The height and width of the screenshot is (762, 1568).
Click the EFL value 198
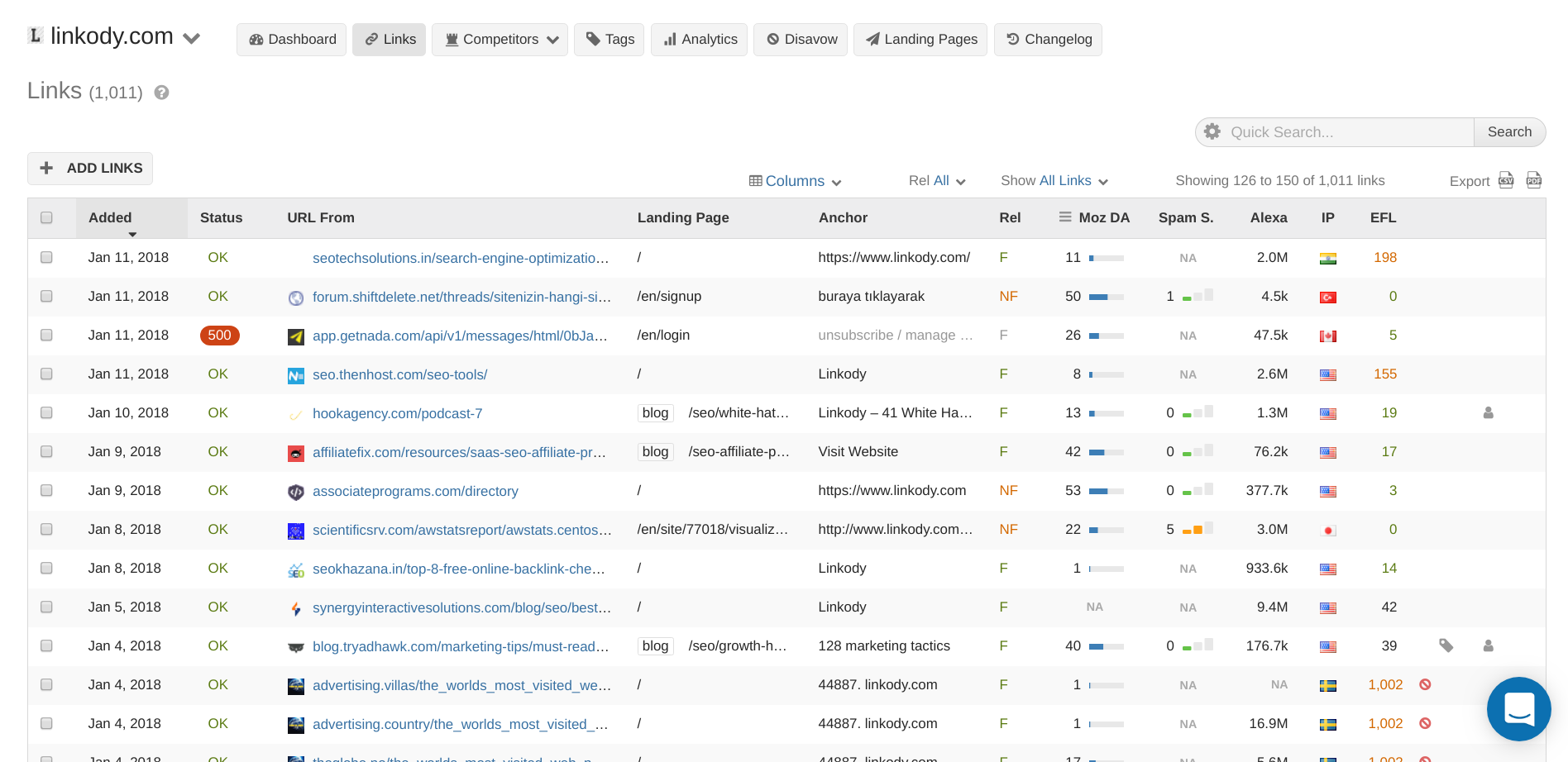[x=1385, y=258]
